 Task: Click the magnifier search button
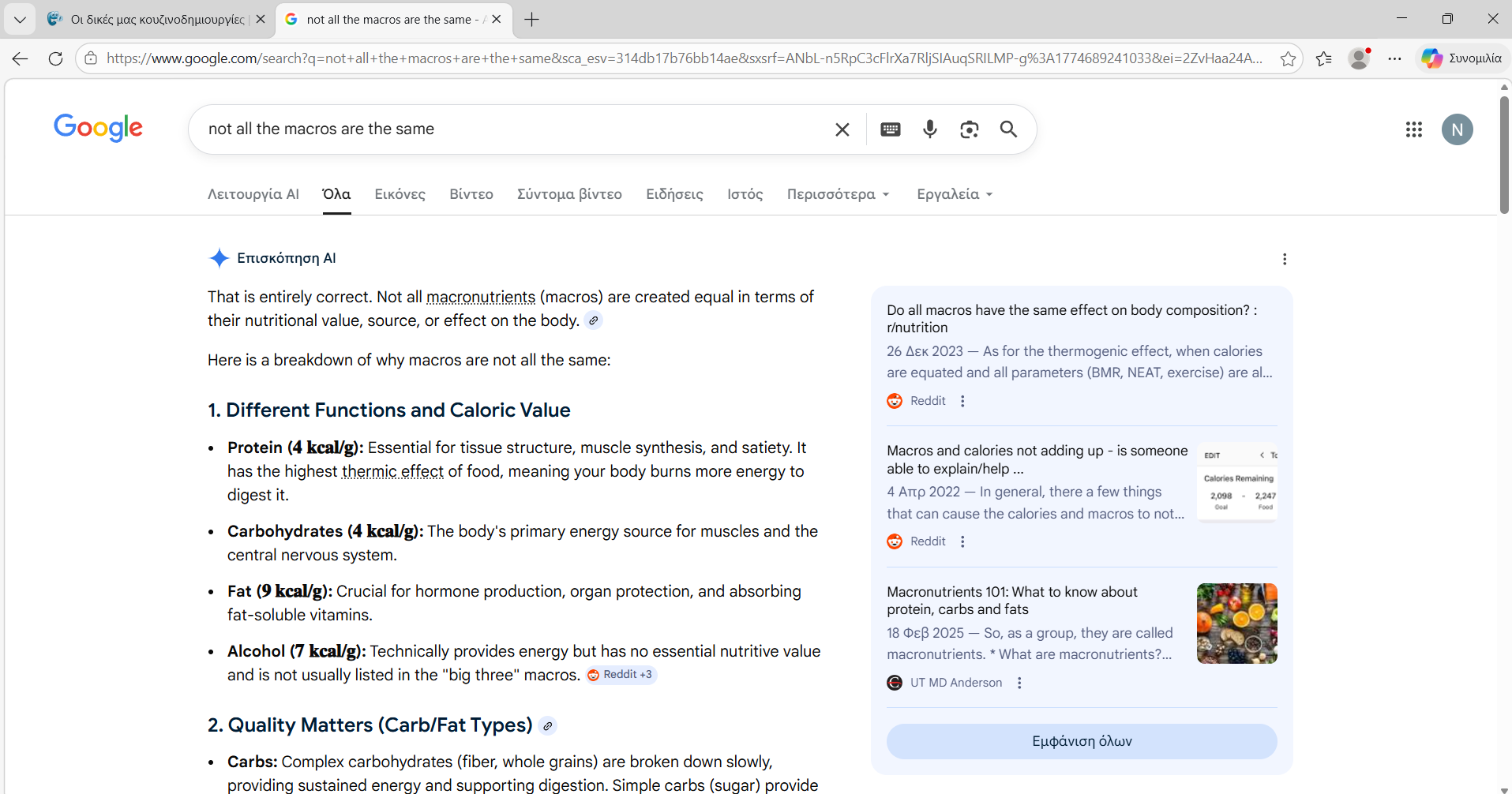point(1008,129)
